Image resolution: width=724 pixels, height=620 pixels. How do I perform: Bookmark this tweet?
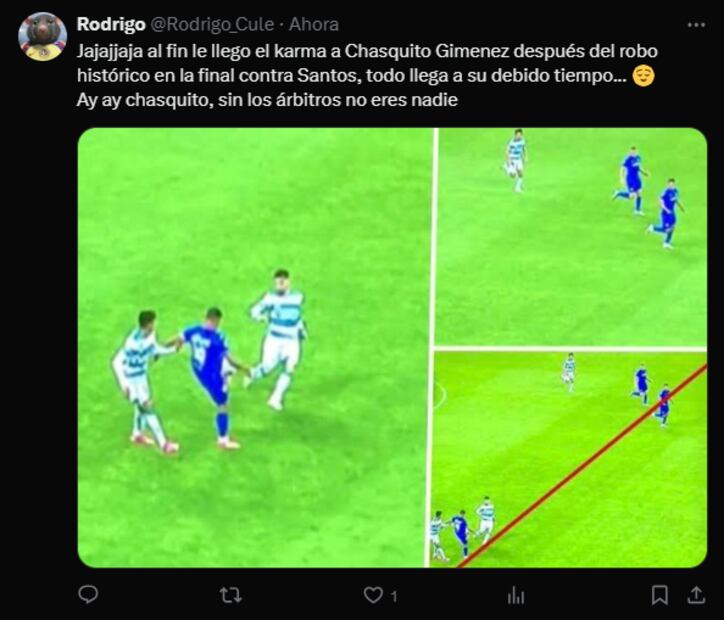pyautogui.click(x=659, y=595)
